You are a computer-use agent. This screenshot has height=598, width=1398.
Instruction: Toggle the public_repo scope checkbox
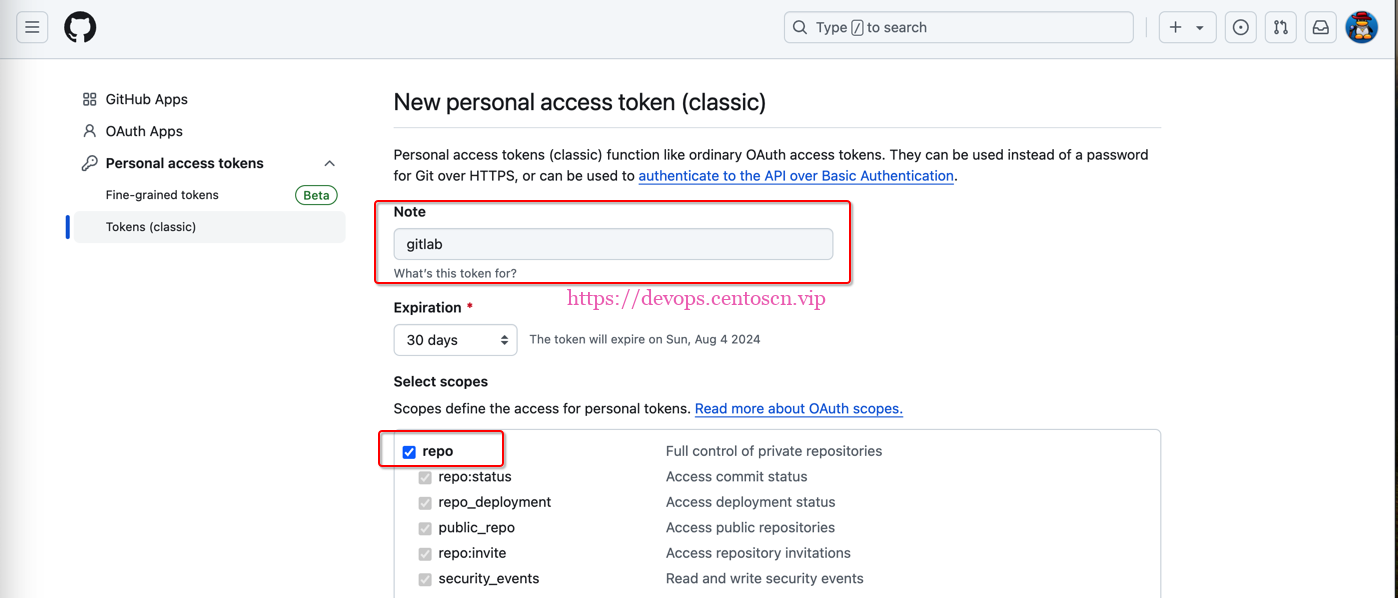coord(425,528)
